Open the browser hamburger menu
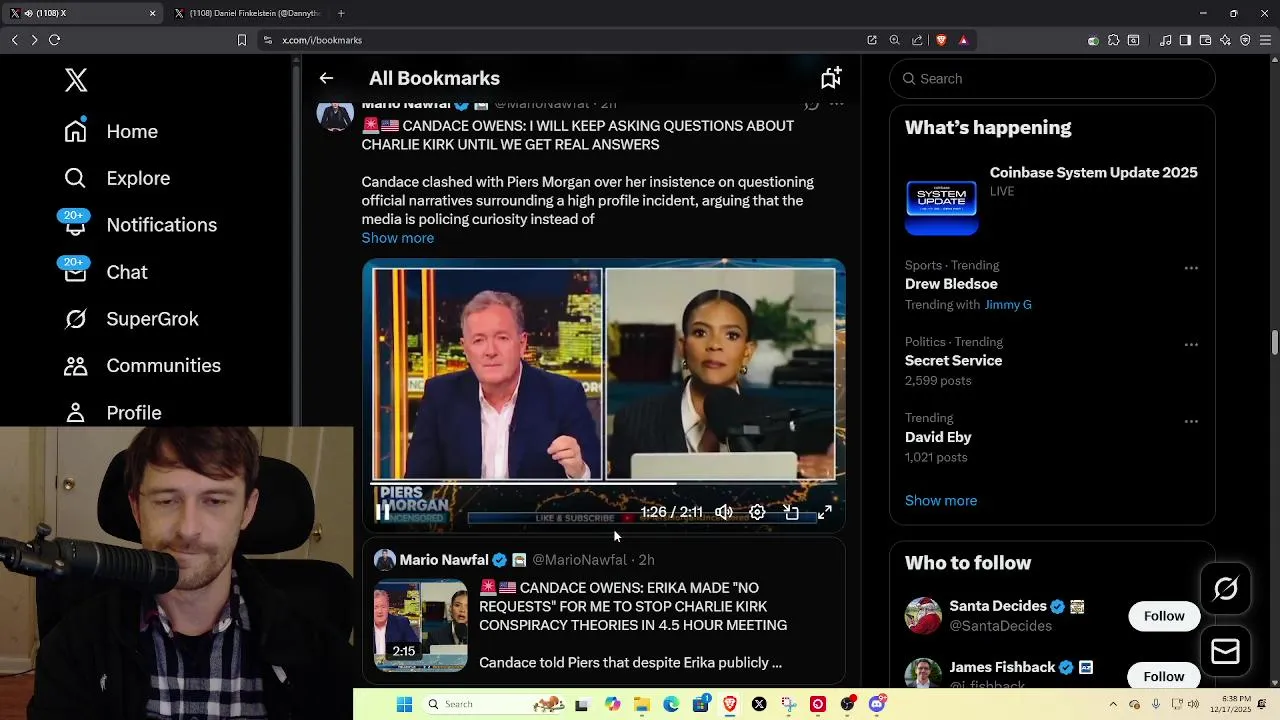Image resolution: width=1280 pixels, height=720 pixels. coord(1266,40)
